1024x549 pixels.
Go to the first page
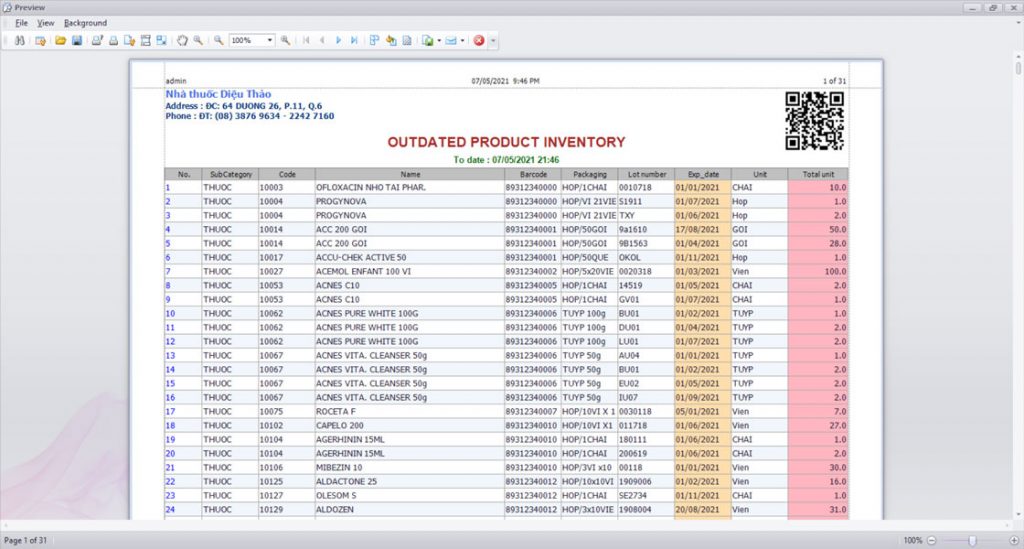tap(306, 40)
